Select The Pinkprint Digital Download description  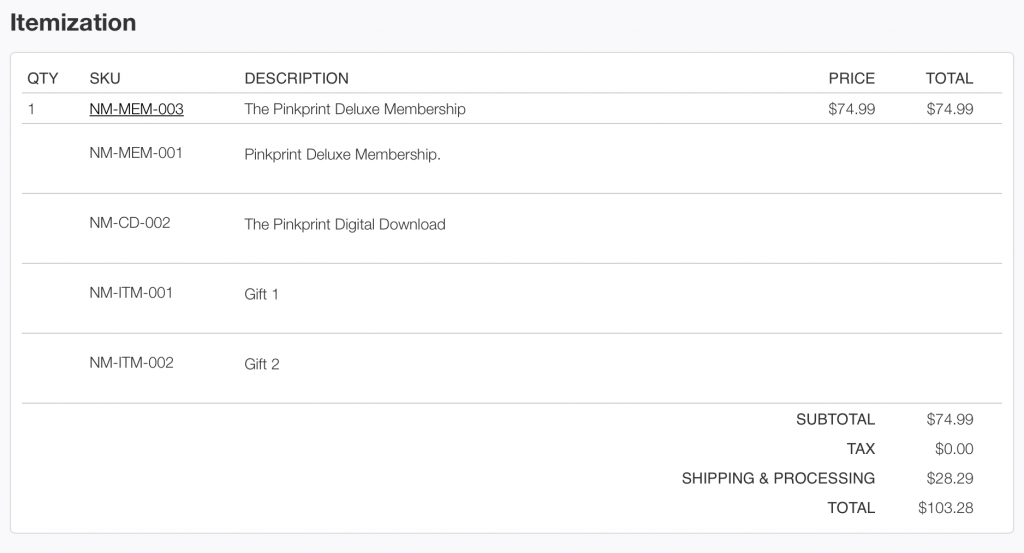[345, 225]
